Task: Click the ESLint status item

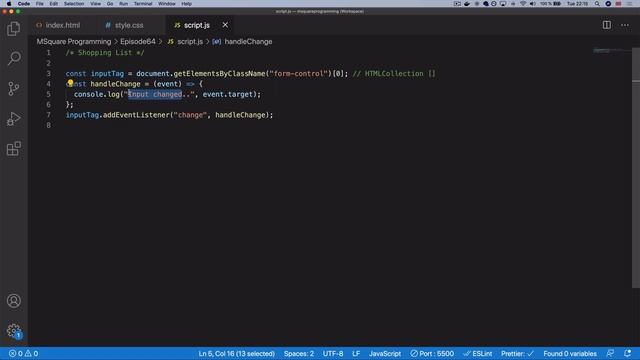Action: (478, 353)
